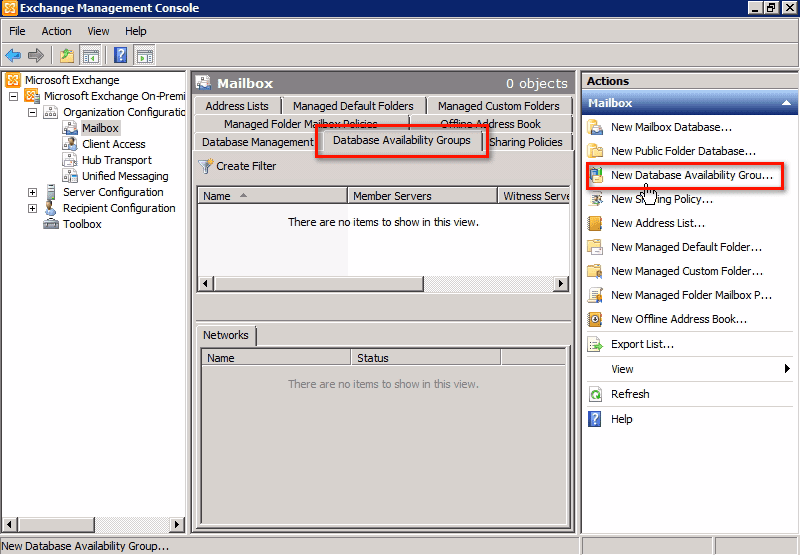
Task: Expand the Server Configuration node
Action: click(x=33, y=192)
